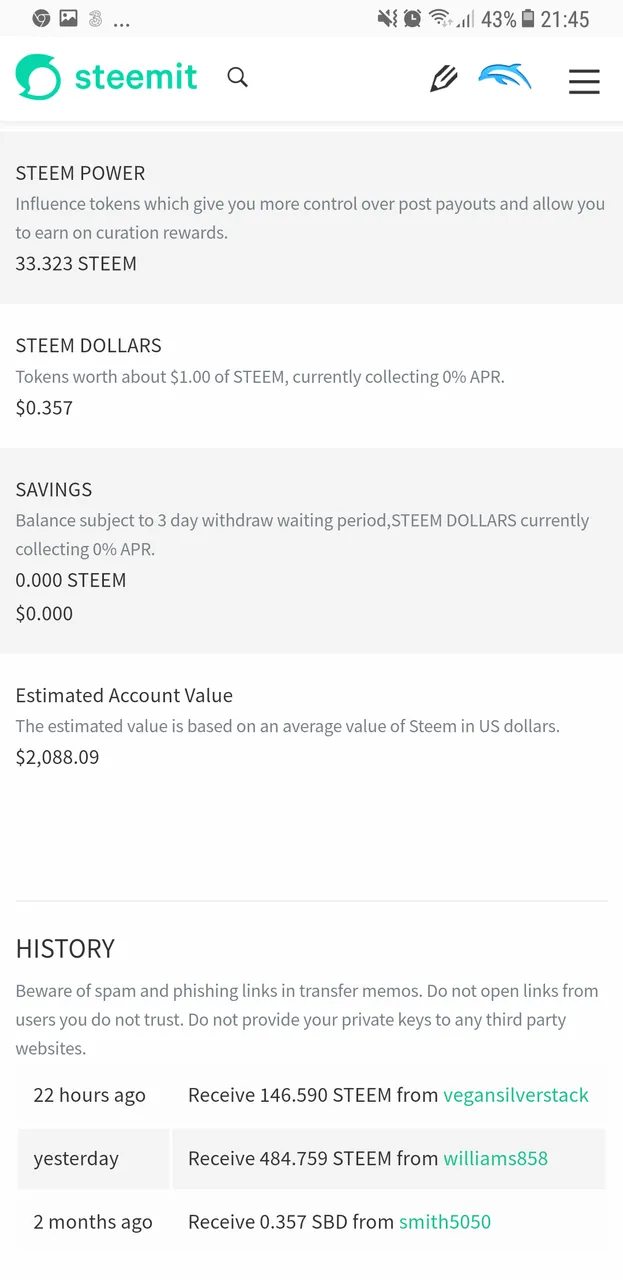Tap the Steemit logo icon
This screenshot has height=1280, width=623.
pos(38,77)
